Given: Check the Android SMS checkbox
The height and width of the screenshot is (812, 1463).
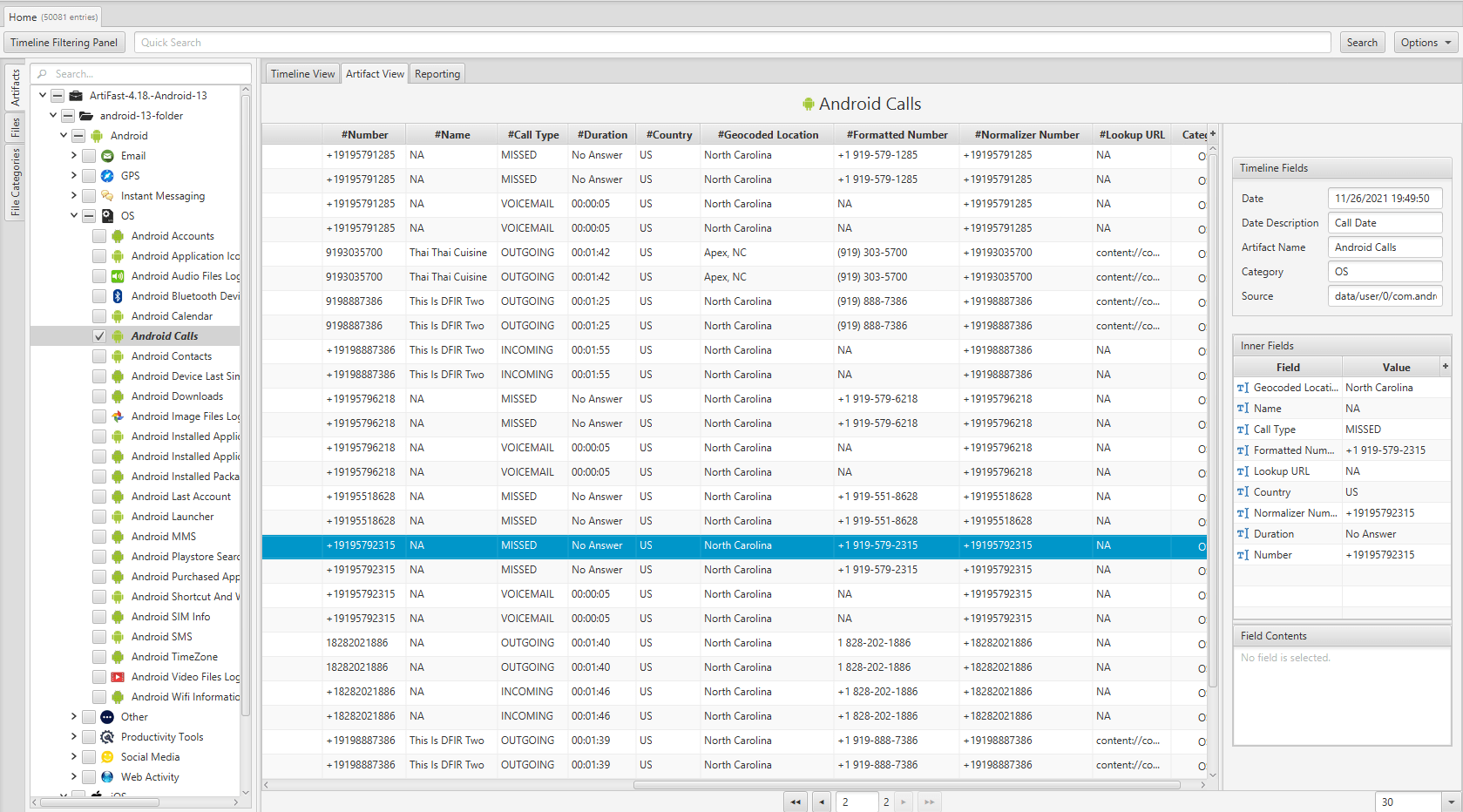Looking at the screenshot, I should tap(99, 637).
